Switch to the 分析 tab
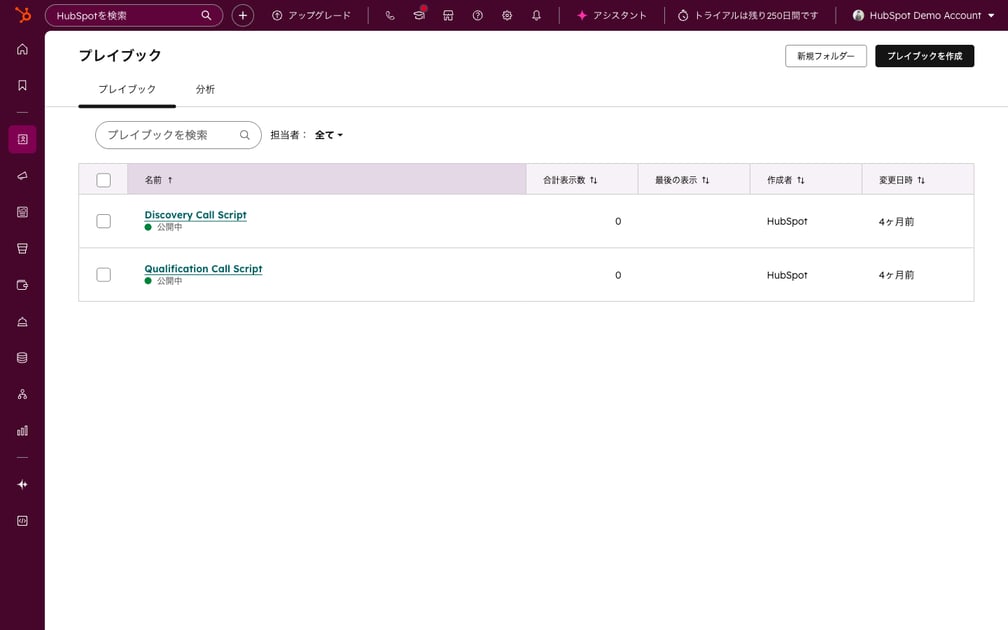 tap(206, 89)
